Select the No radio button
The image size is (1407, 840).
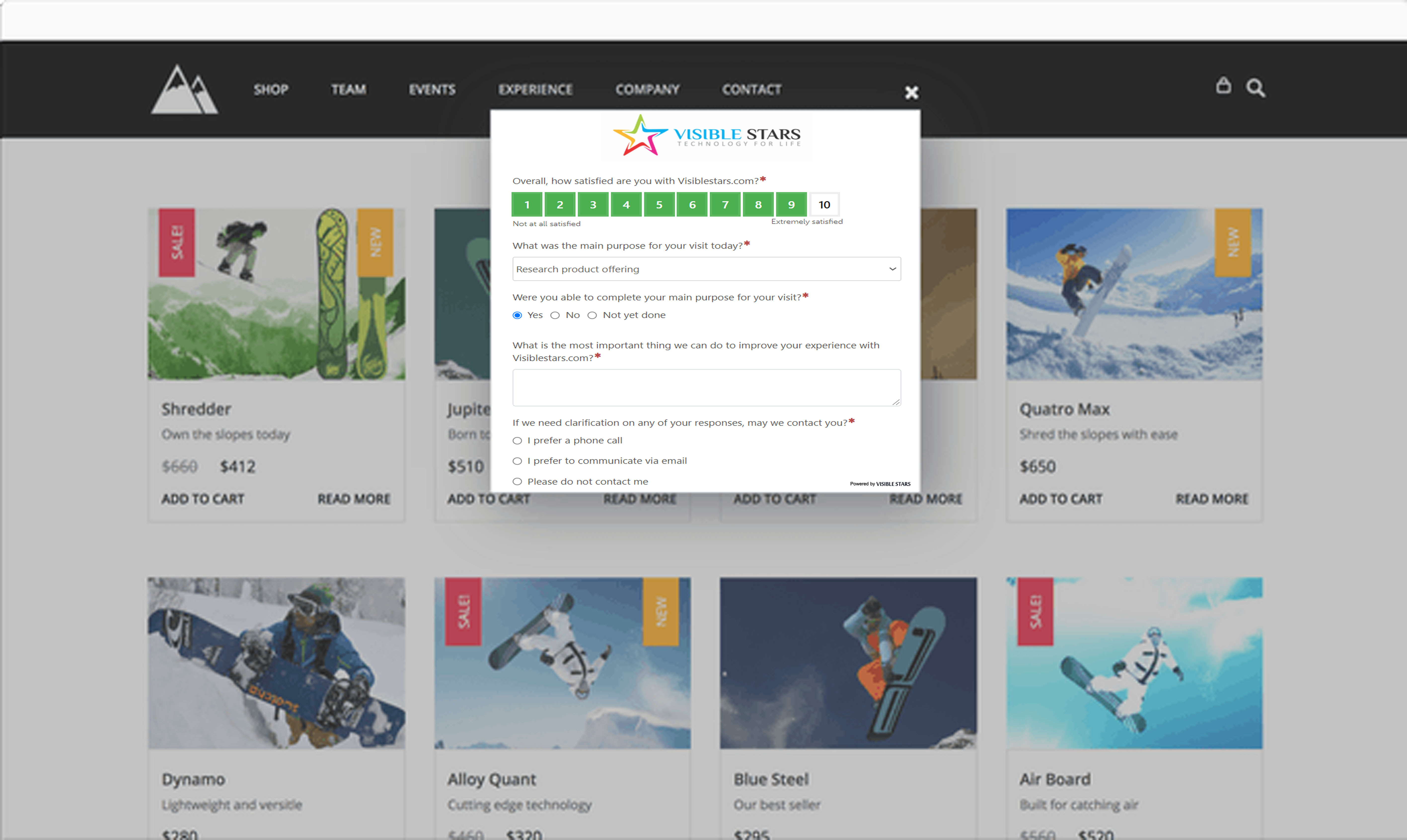pos(555,315)
